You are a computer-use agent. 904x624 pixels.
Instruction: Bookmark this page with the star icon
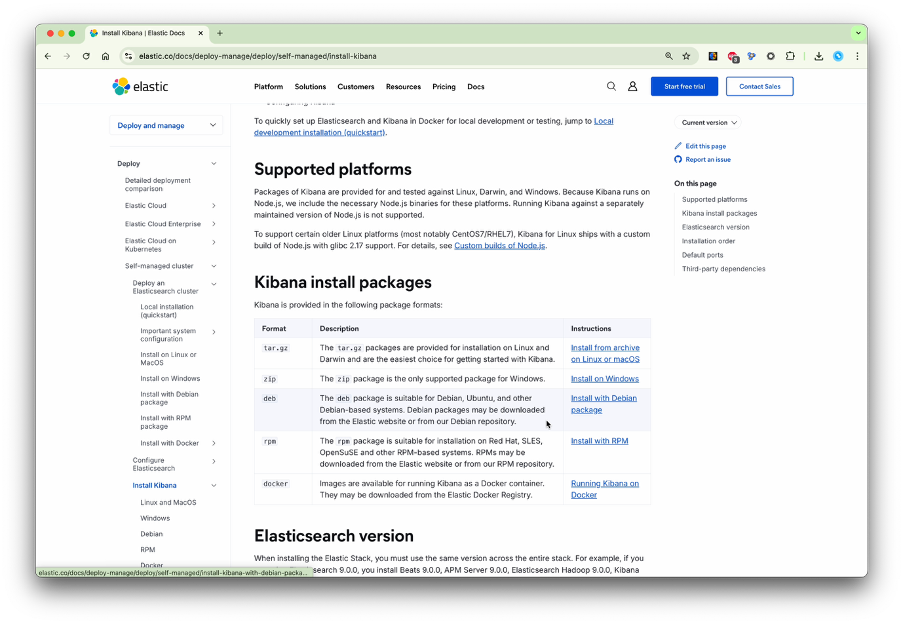686,57
